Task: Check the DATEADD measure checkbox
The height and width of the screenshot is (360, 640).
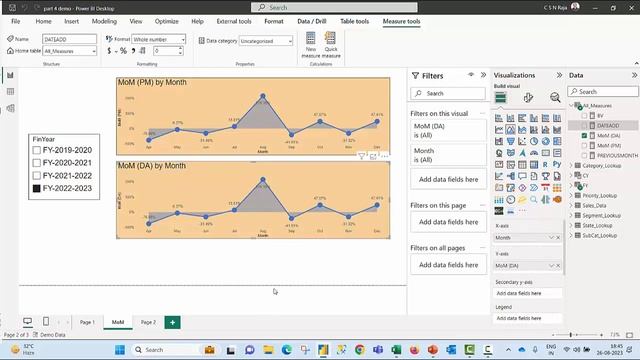Action: tap(584, 125)
